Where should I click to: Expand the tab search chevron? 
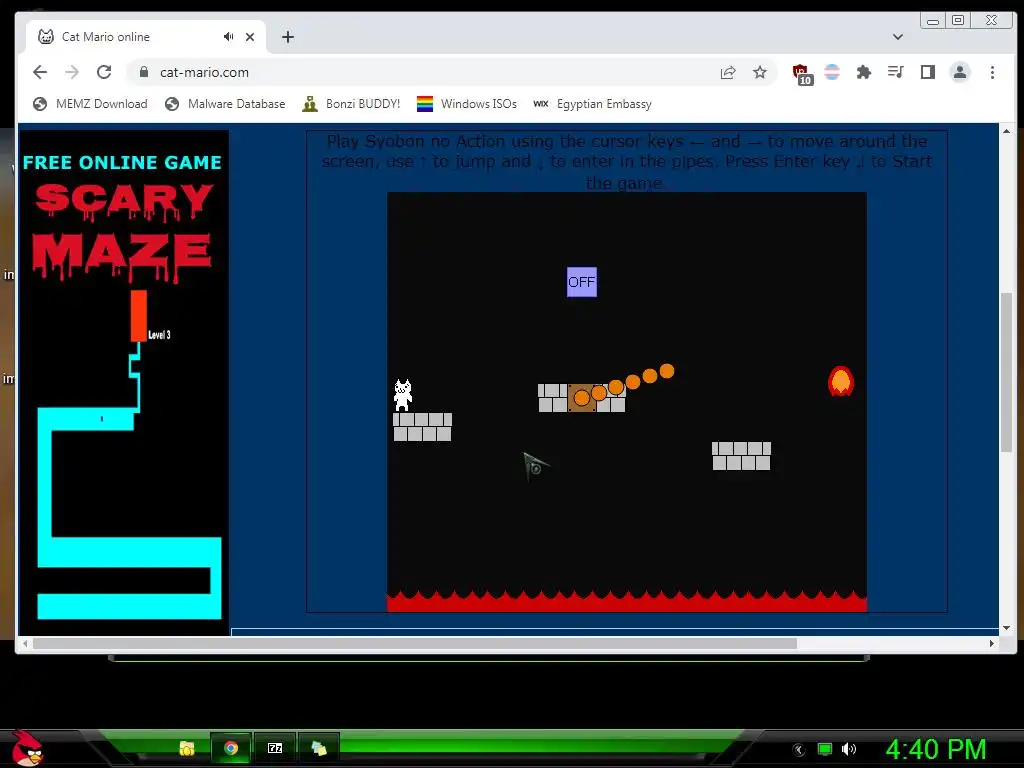click(x=898, y=37)
